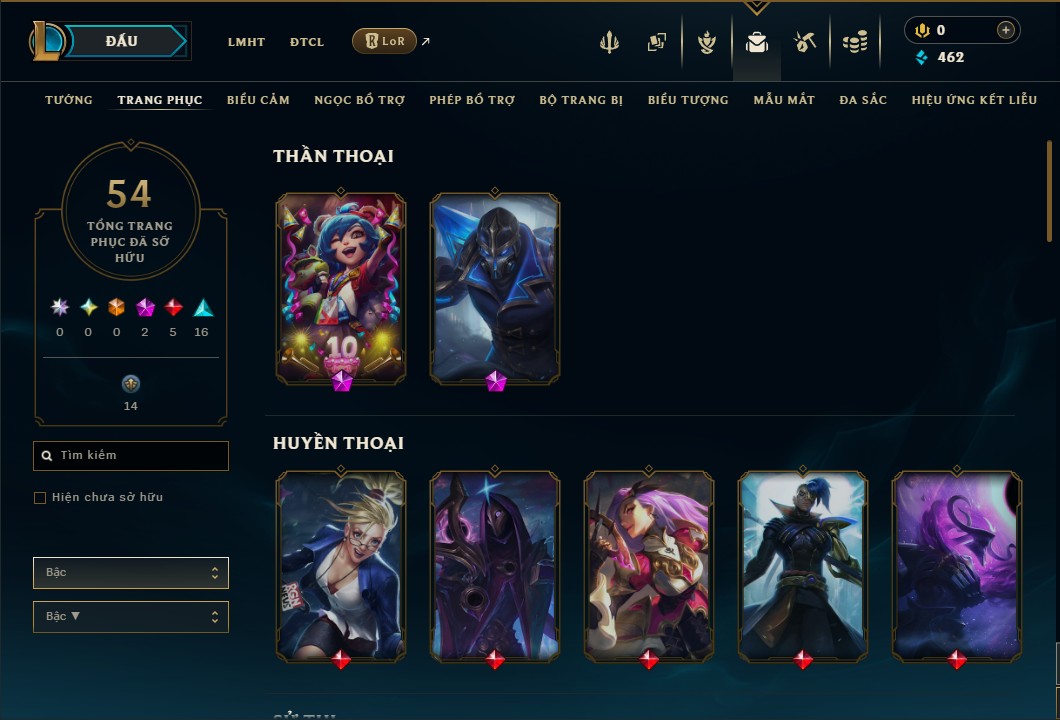Go to the ĐA SẮC tab

point(863,100)
